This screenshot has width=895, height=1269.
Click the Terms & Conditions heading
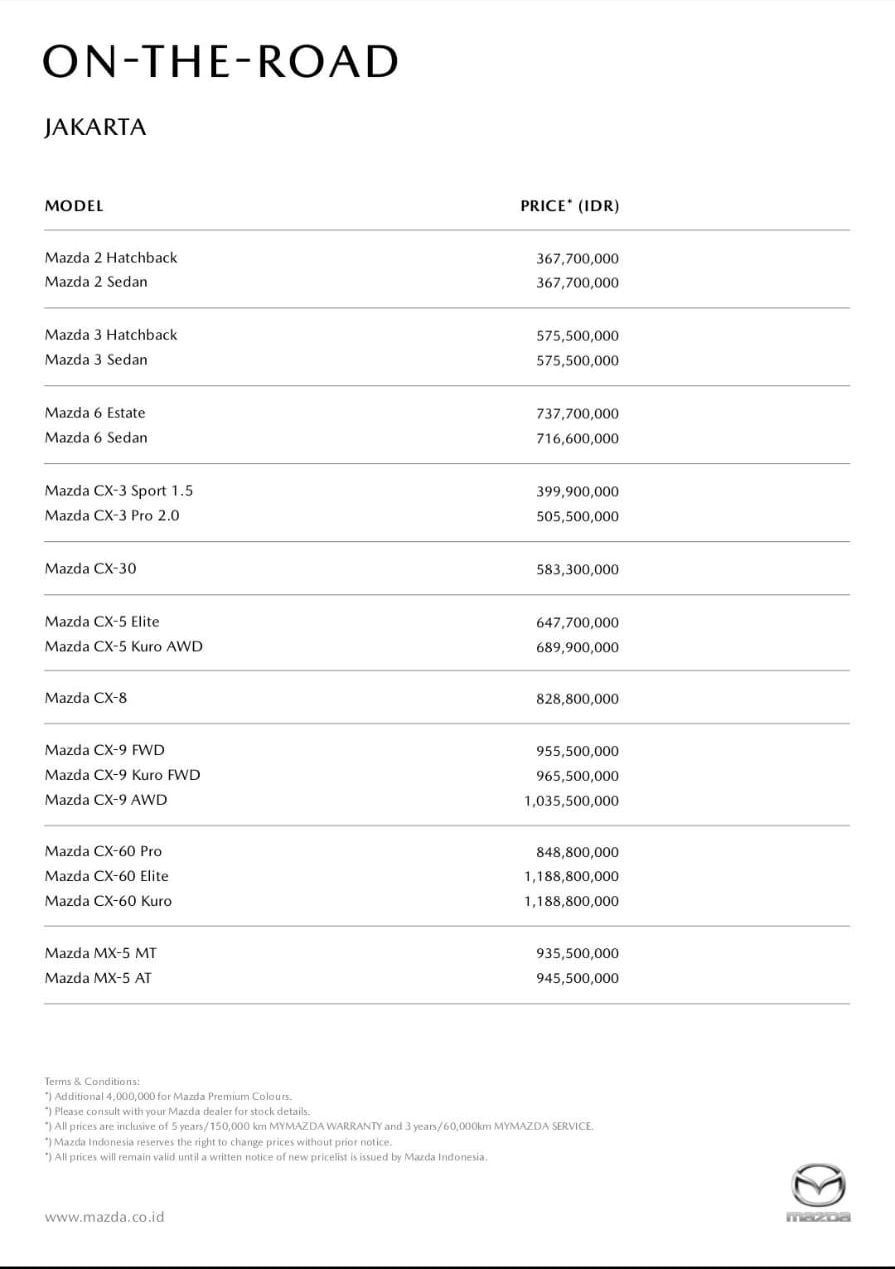(x=92, y=1081)
